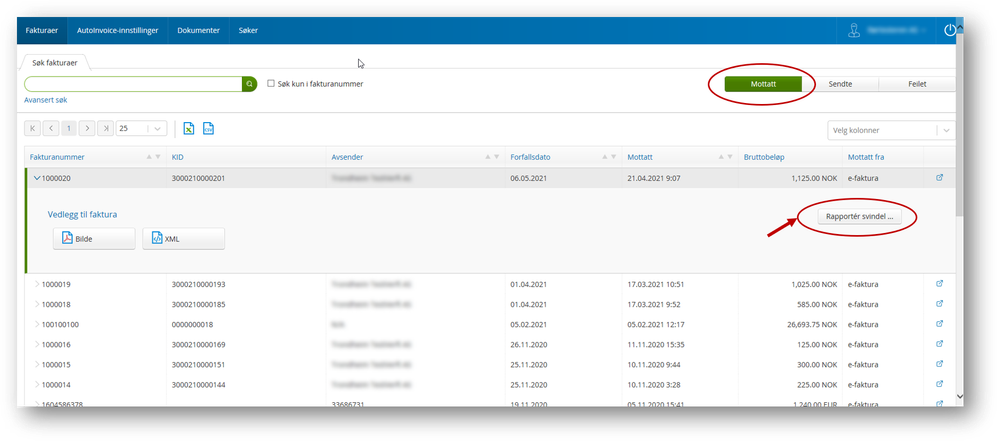
Task: Show Mottatt invoices
Action: click(763, 84)
